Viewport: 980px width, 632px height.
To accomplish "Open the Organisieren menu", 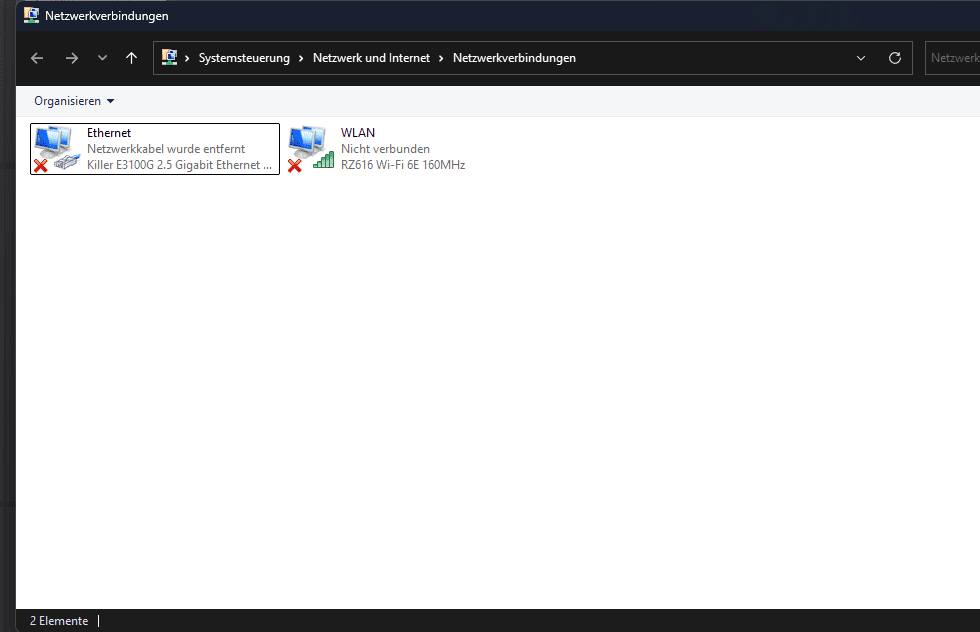I will click(x=74, y=101).
